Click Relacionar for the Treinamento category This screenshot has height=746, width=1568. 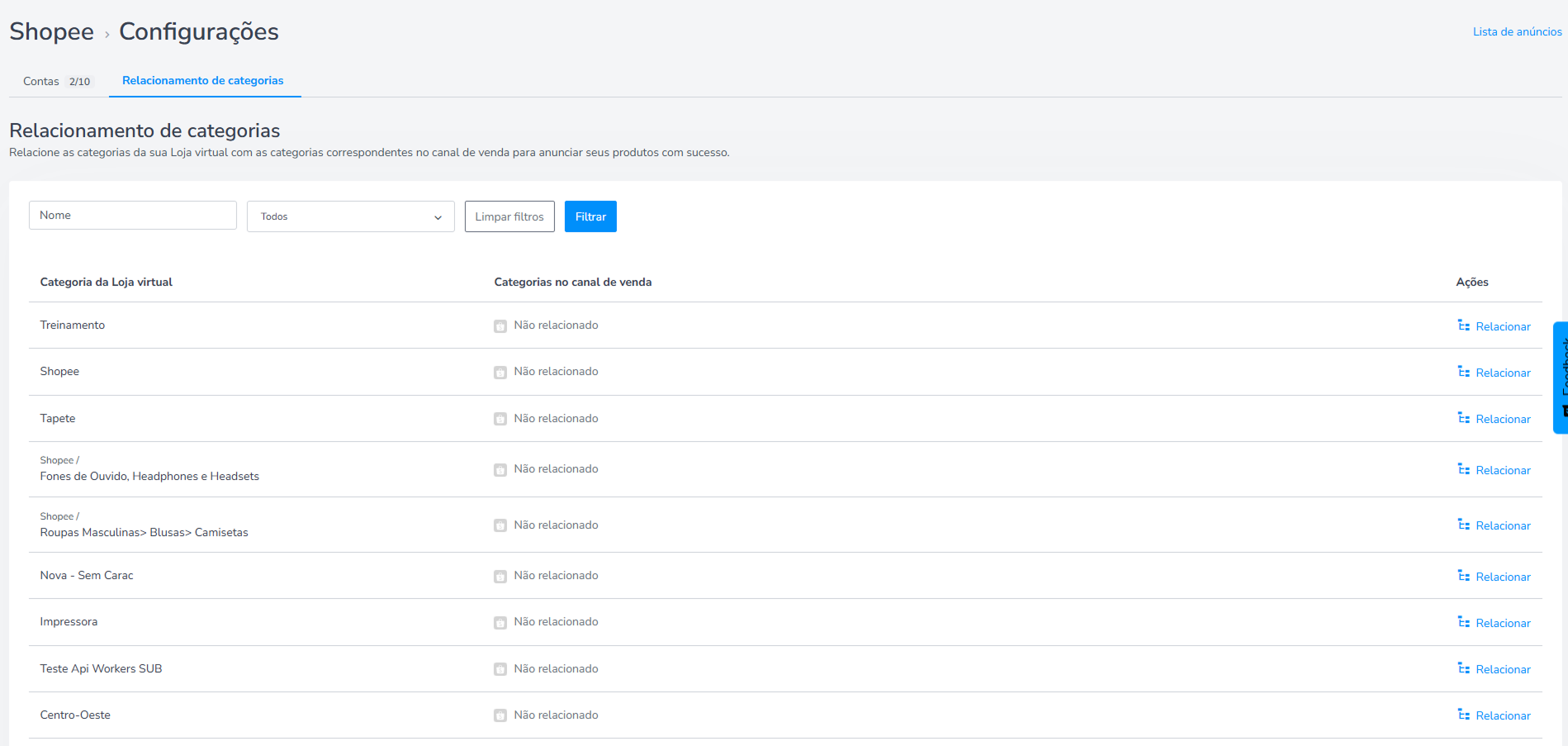(1503, 326)
